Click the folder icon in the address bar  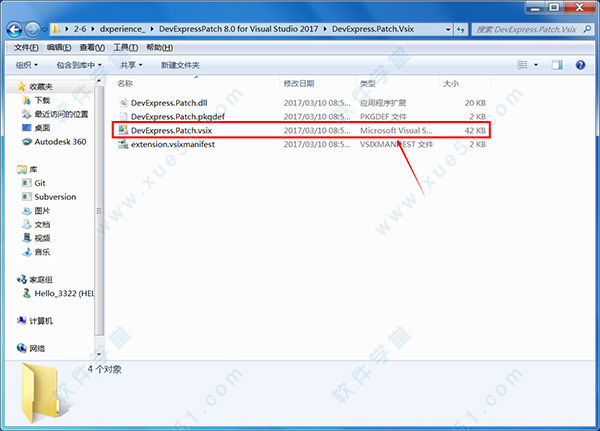tap(56, 29)
